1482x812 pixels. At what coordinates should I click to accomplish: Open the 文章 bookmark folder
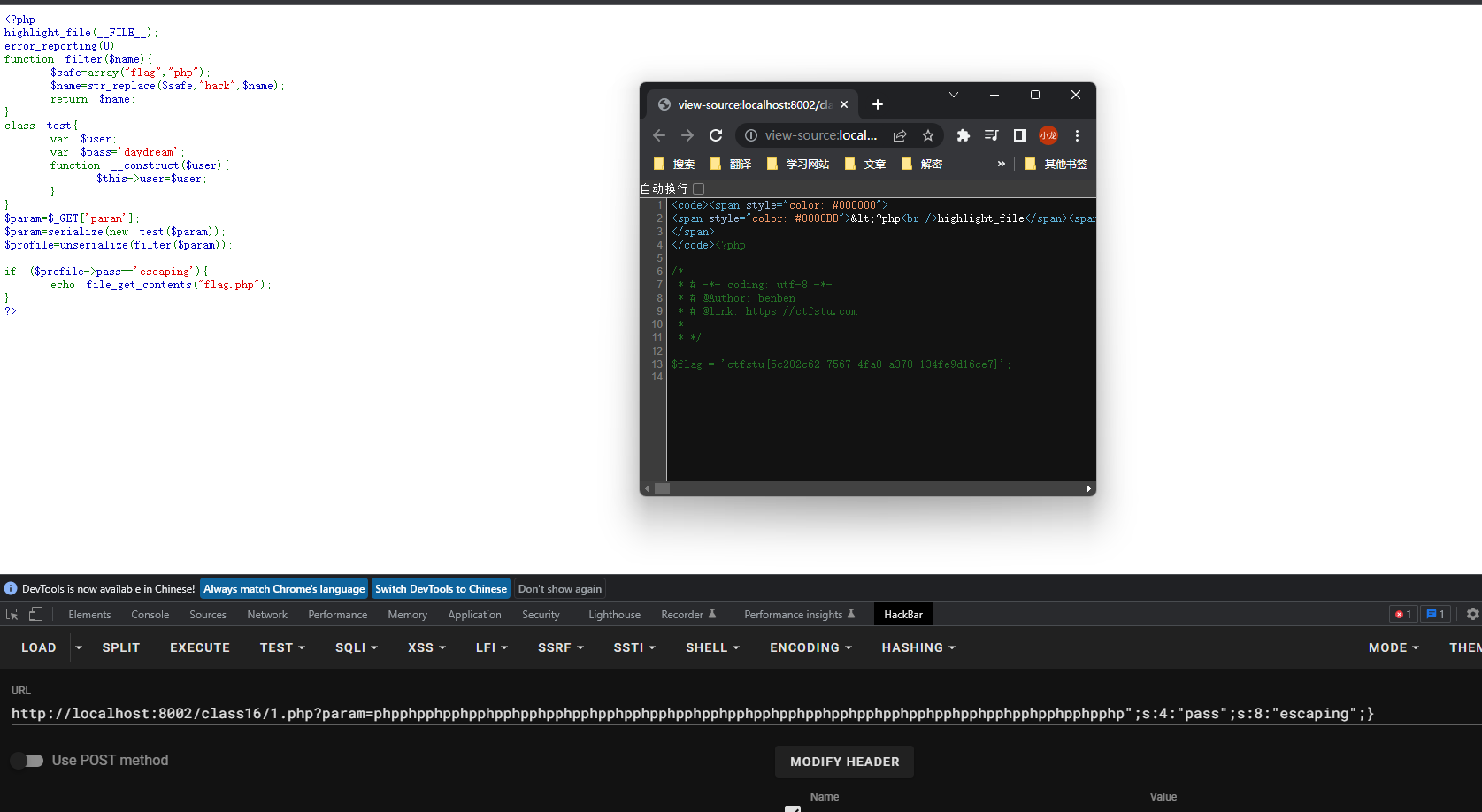pyautogui.click(x=865, y=164)
